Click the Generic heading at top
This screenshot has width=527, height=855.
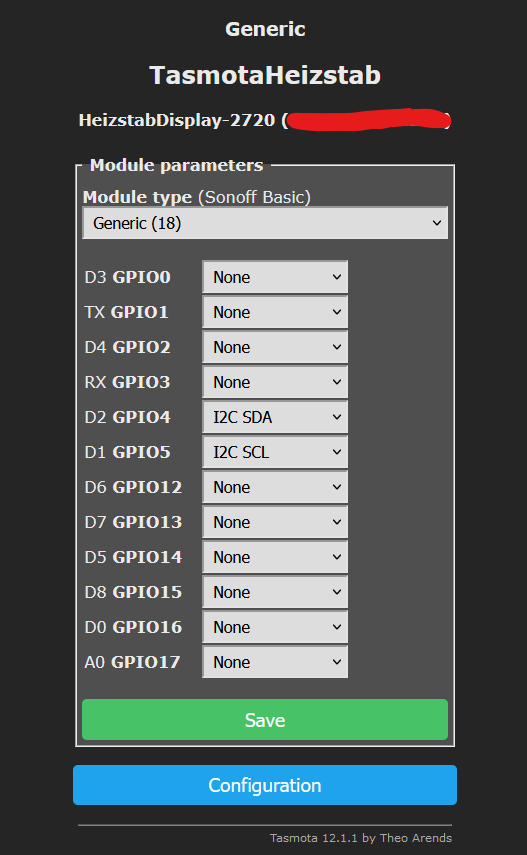coord(265,29)
